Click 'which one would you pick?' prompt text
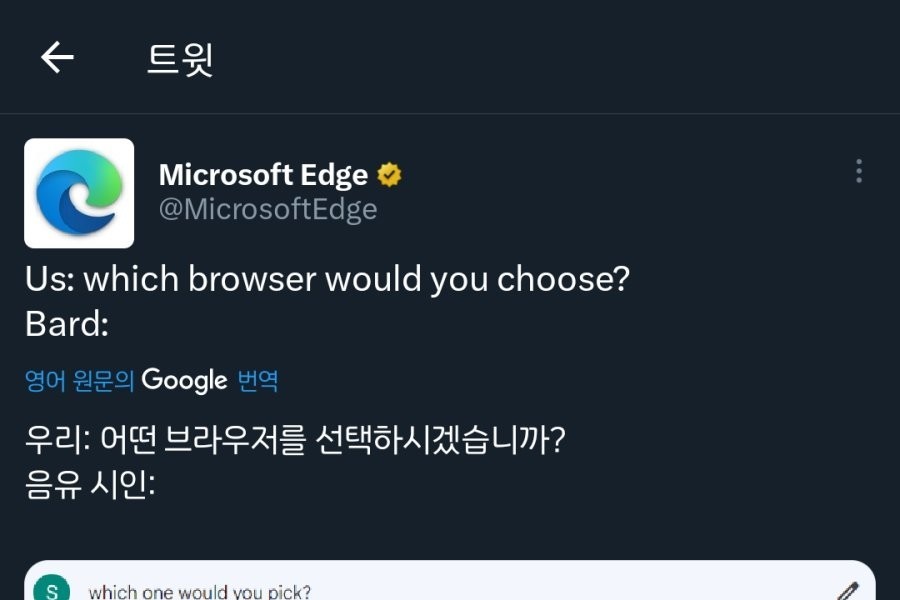The image size is (900, 600). click(200, 591)
